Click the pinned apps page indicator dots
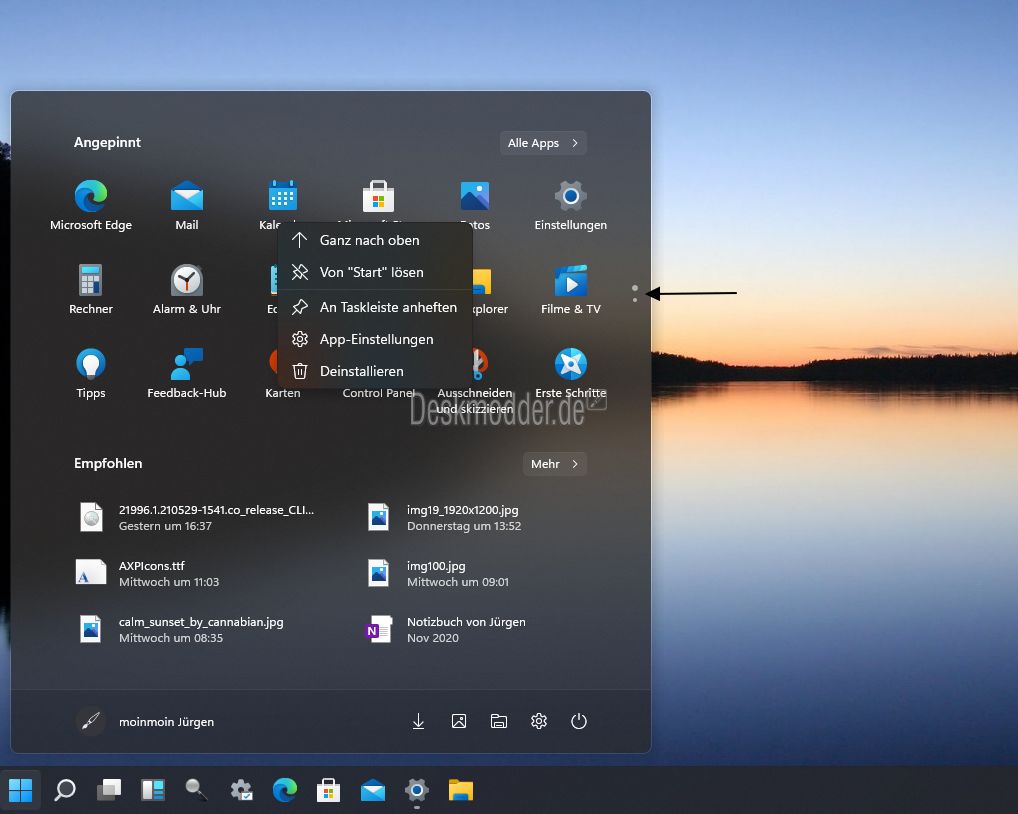Viewport: 1018px width, 814px height. pyautogui.click(x=635, y=293)
